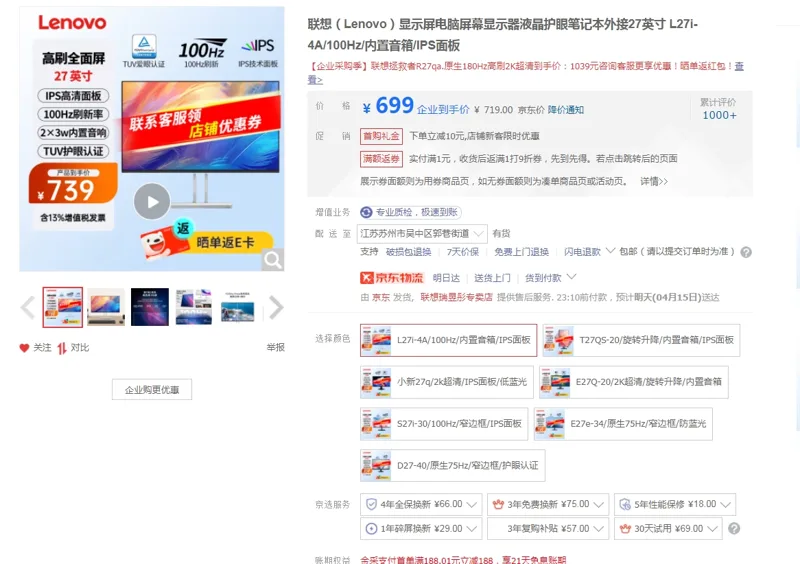
Task: Click the 送货上门 delivery text
Action: 492,278
